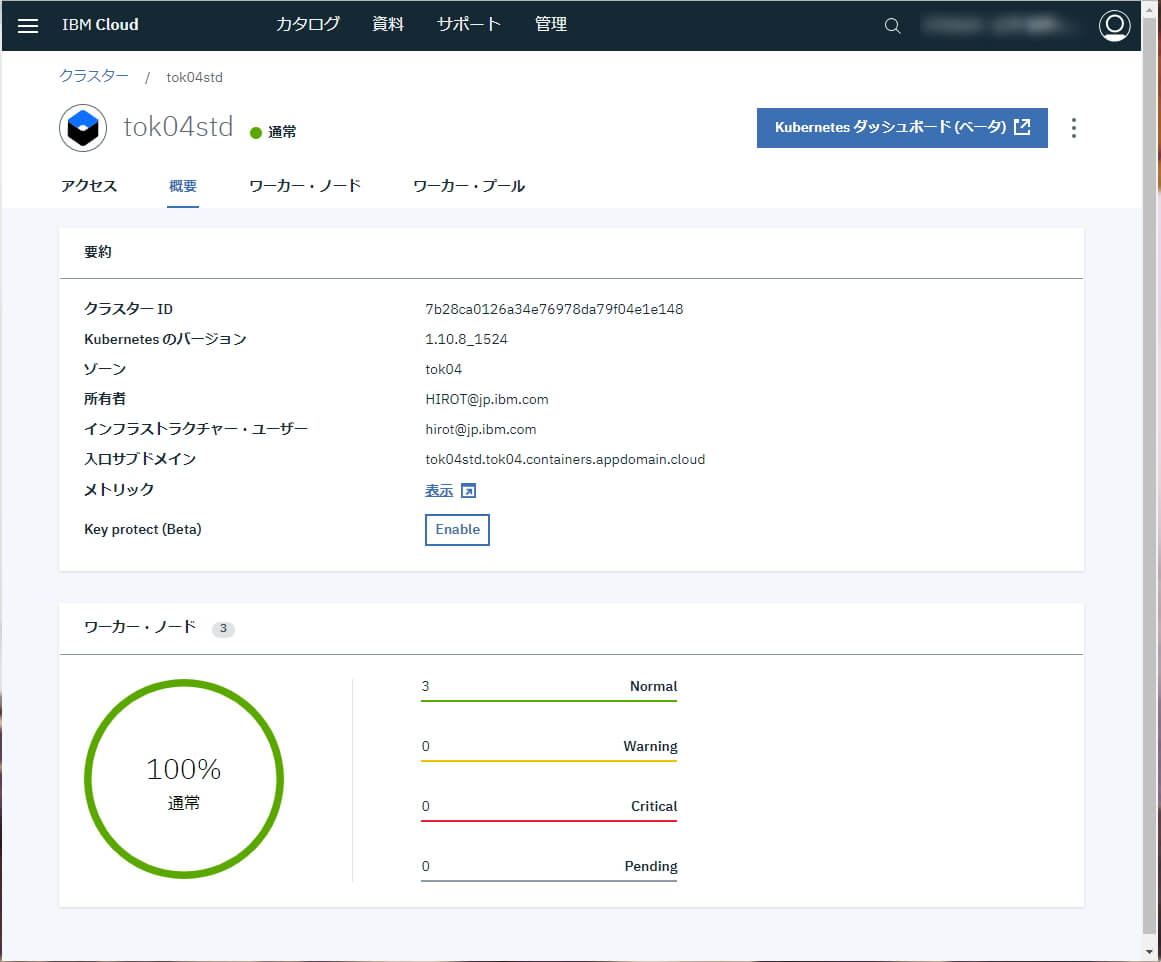The width and height of the screenshot is (1161, 962).
Task: Click the blurred account name in header
Action: click(x=998, y=26)
